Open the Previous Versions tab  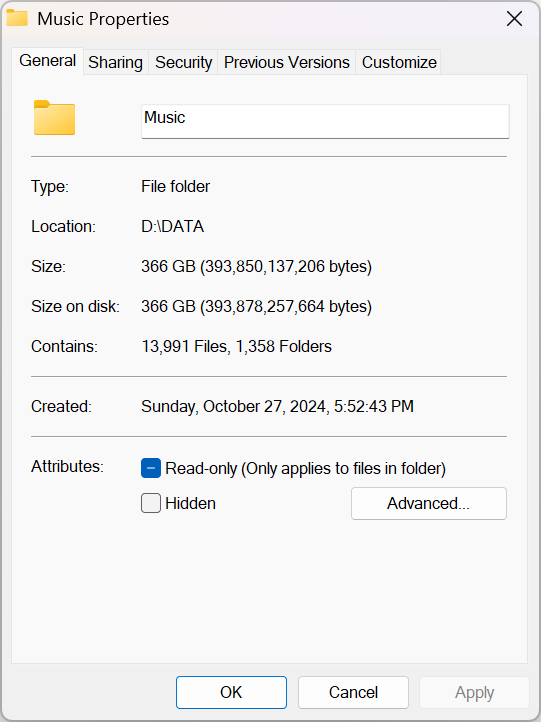pos(286,62)
